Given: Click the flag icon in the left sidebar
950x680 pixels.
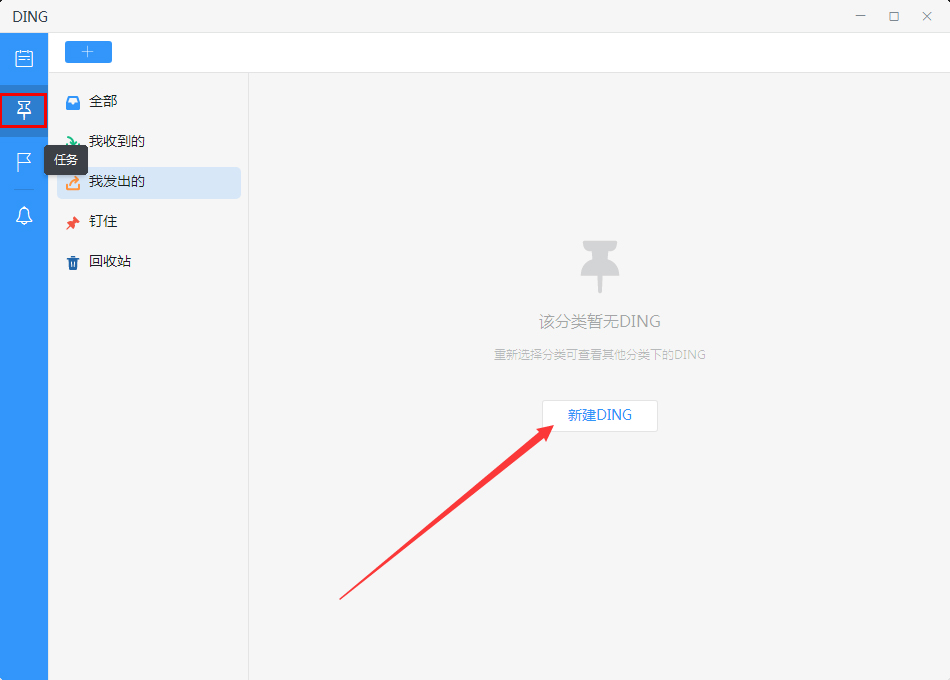Looking at the screenshot, I should [x=23, y=162].
